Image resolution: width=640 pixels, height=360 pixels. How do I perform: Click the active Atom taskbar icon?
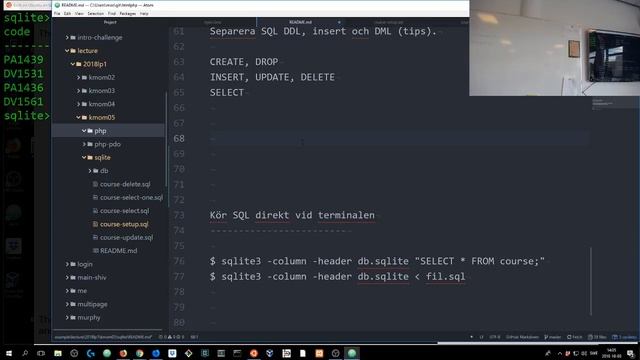[351, 353]
